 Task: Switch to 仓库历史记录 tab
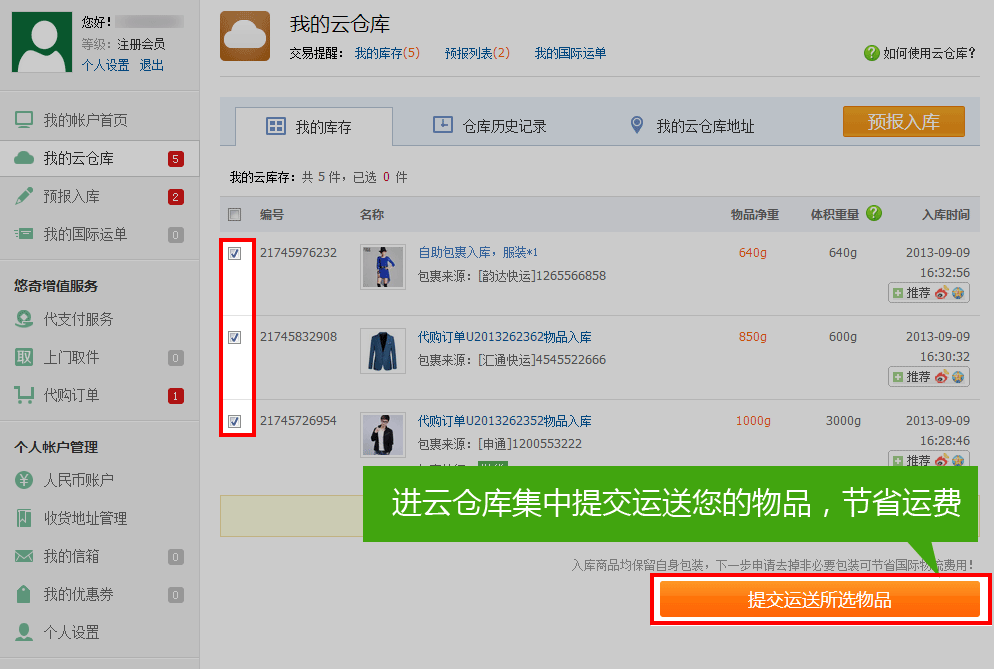click(x=489, y=126)
